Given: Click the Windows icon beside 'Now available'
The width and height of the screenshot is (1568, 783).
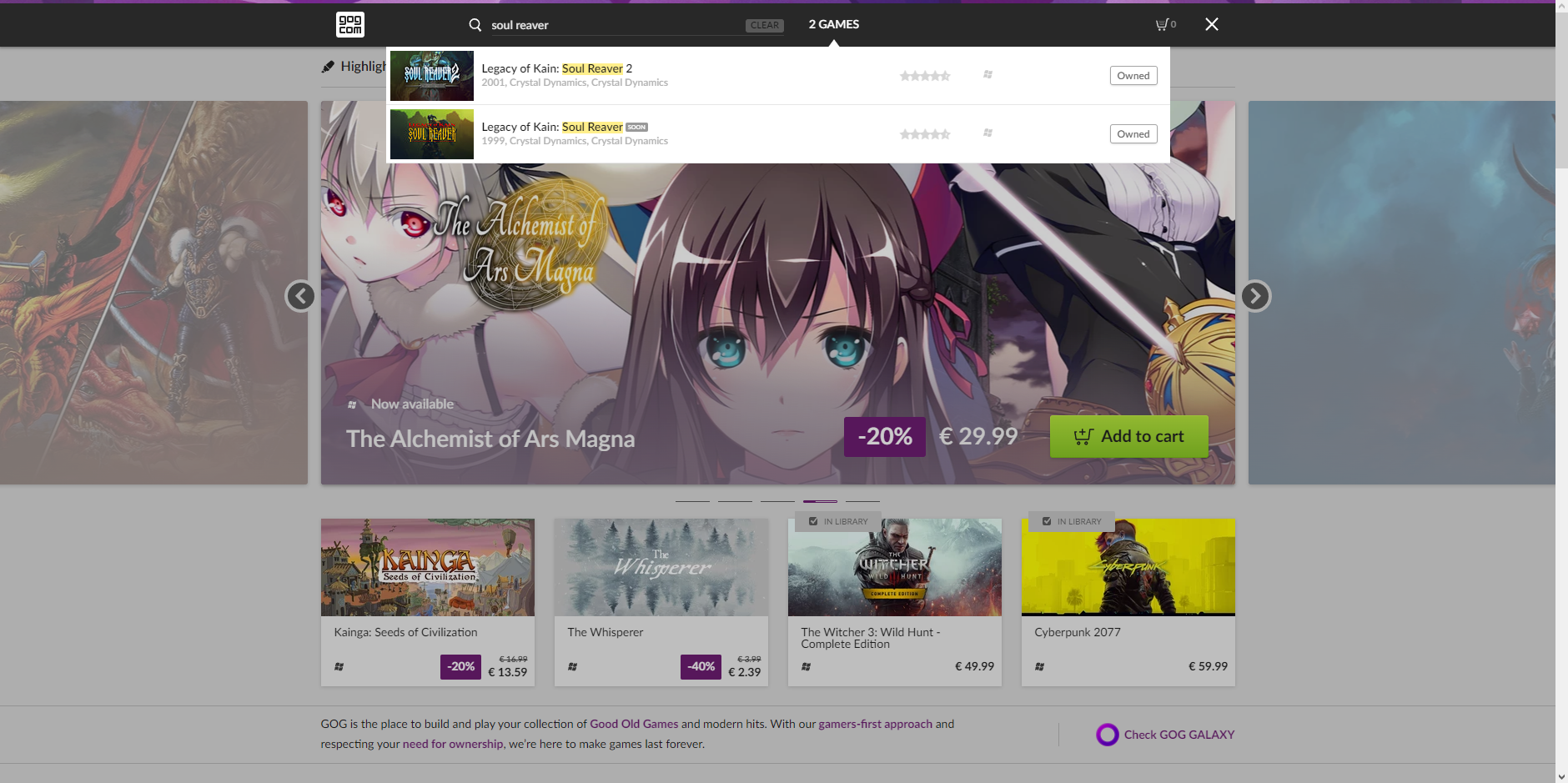Looking at the screenshot, I should click(352, 404).
